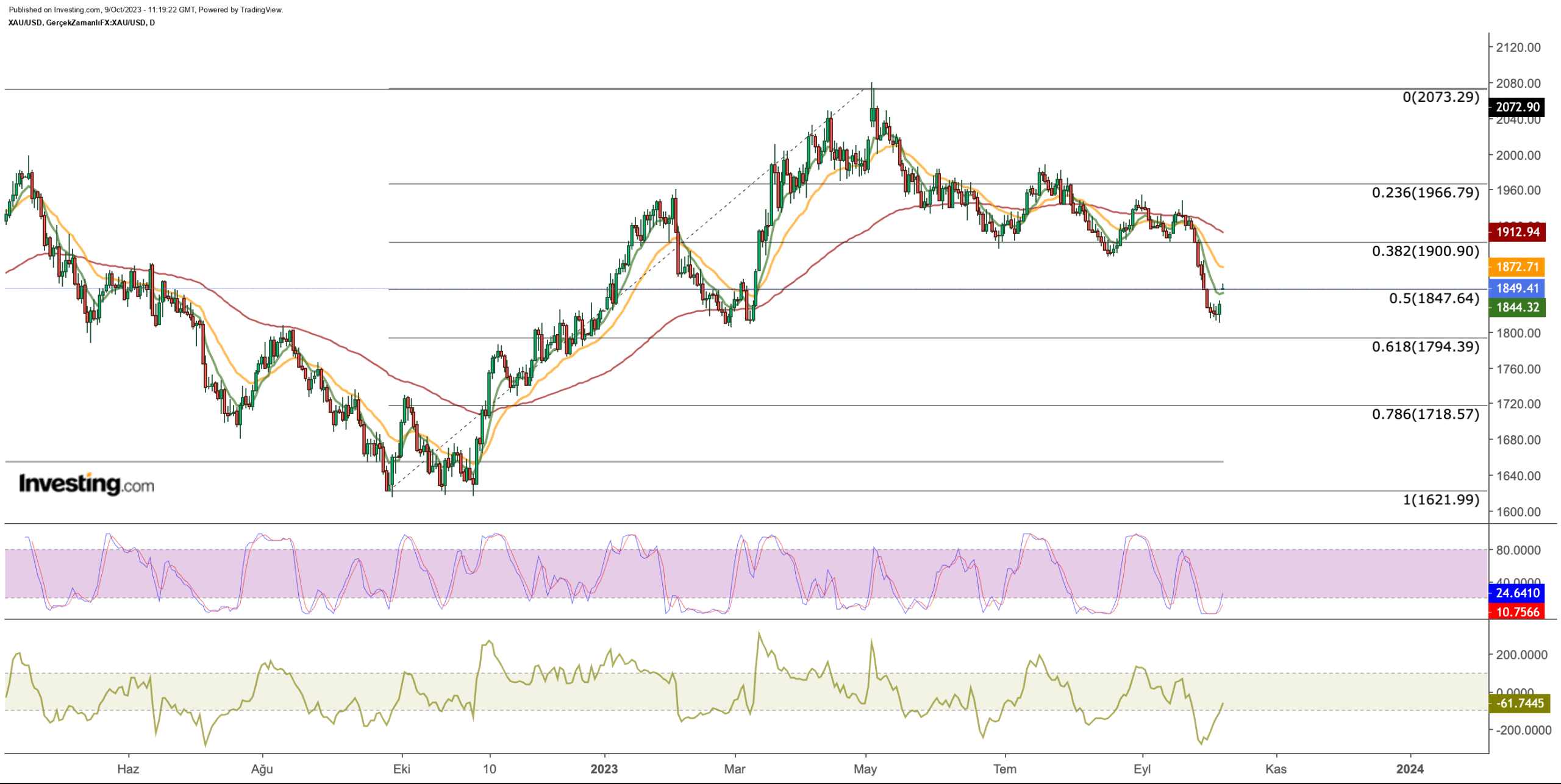Click the 80.0000 stochastic axis label

tap(1518, 551)
